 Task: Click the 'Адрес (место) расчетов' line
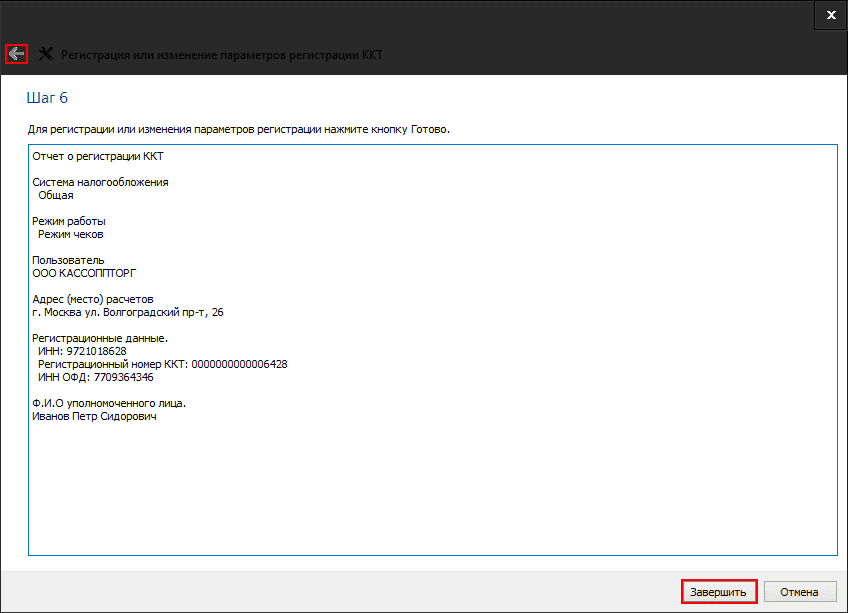pyautogui.click(x=92, y=299)
